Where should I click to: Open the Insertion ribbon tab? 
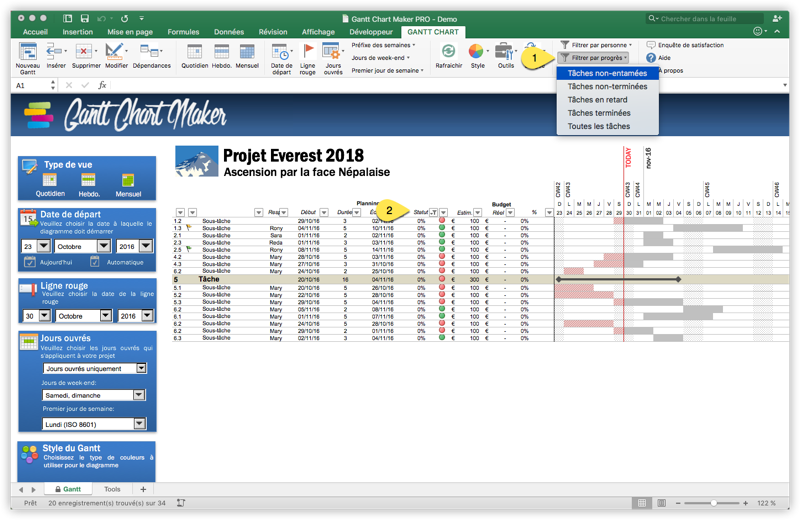pos(78,32)
